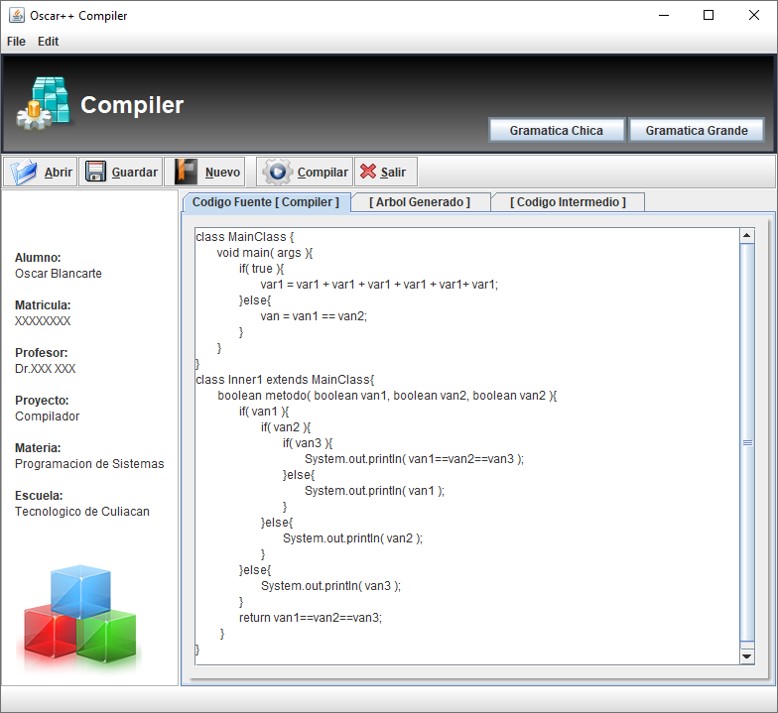Click the vertical scrollbar thumb in editor
The image size is (778, 713).
click(747, 442)
